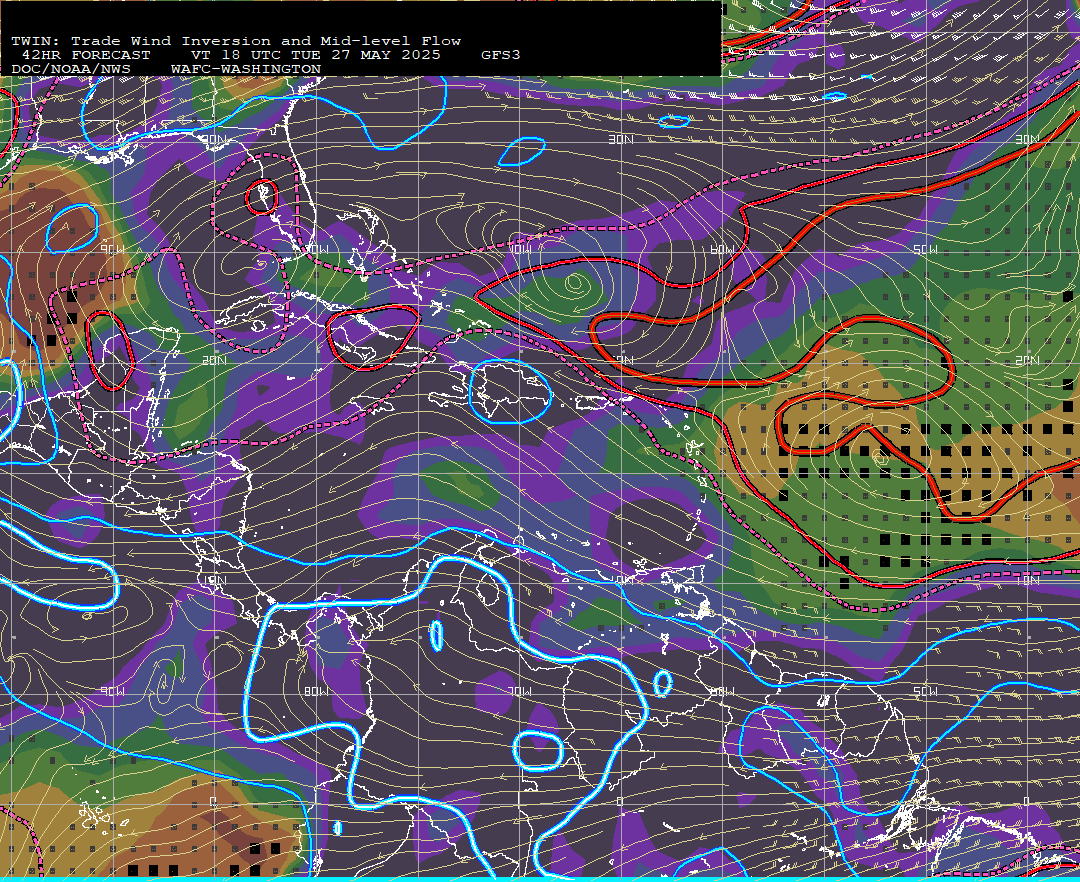Click the "VT 18 UTC TUE 27 MAY 2025" valid time
The height and width of the screenshot is (882, 1080).
click(x=316, y=55)
